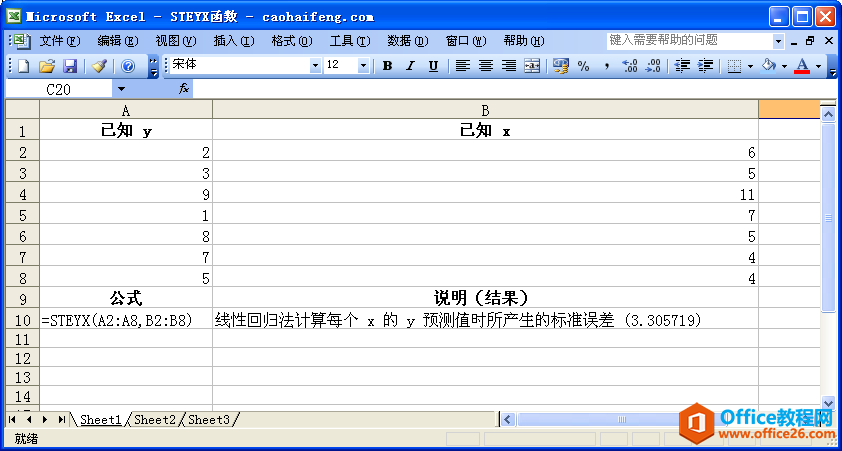Increase cell indent

(x=705, y=66)
